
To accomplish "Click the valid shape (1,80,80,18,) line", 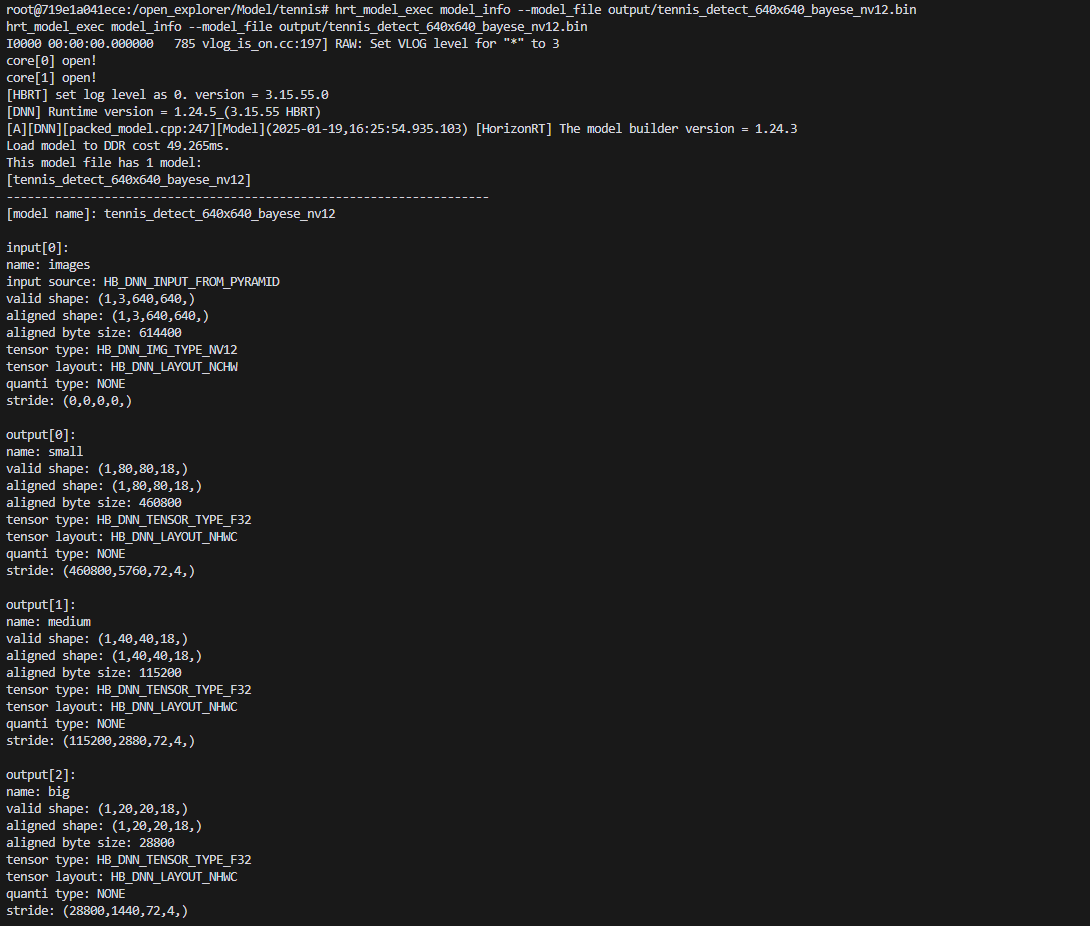I will point(97,469).
